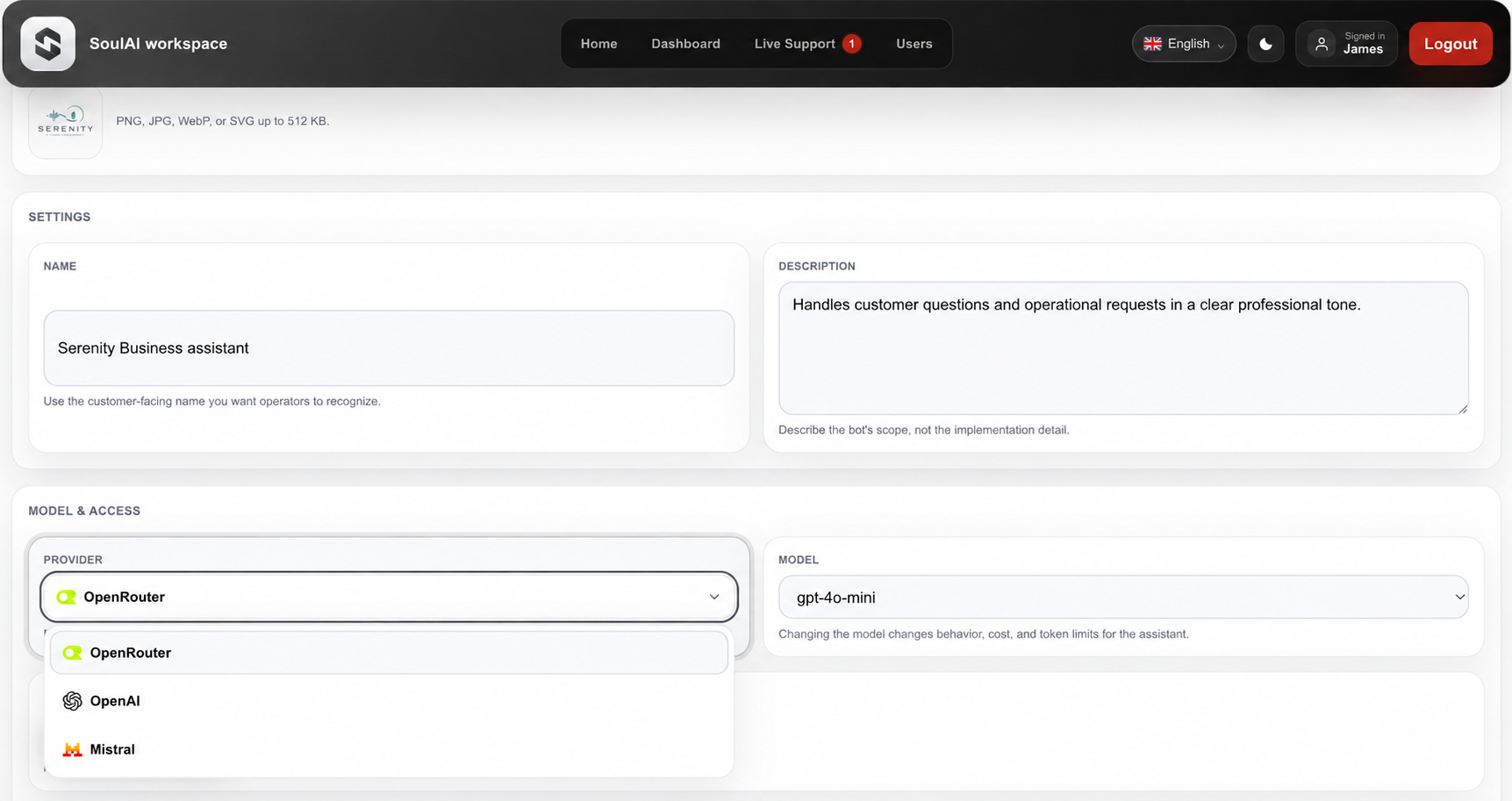Click the OpenRouter icon in provider field
This screenshot has width=1512, height=801.
pyautogui.click(x=66, y=597)
